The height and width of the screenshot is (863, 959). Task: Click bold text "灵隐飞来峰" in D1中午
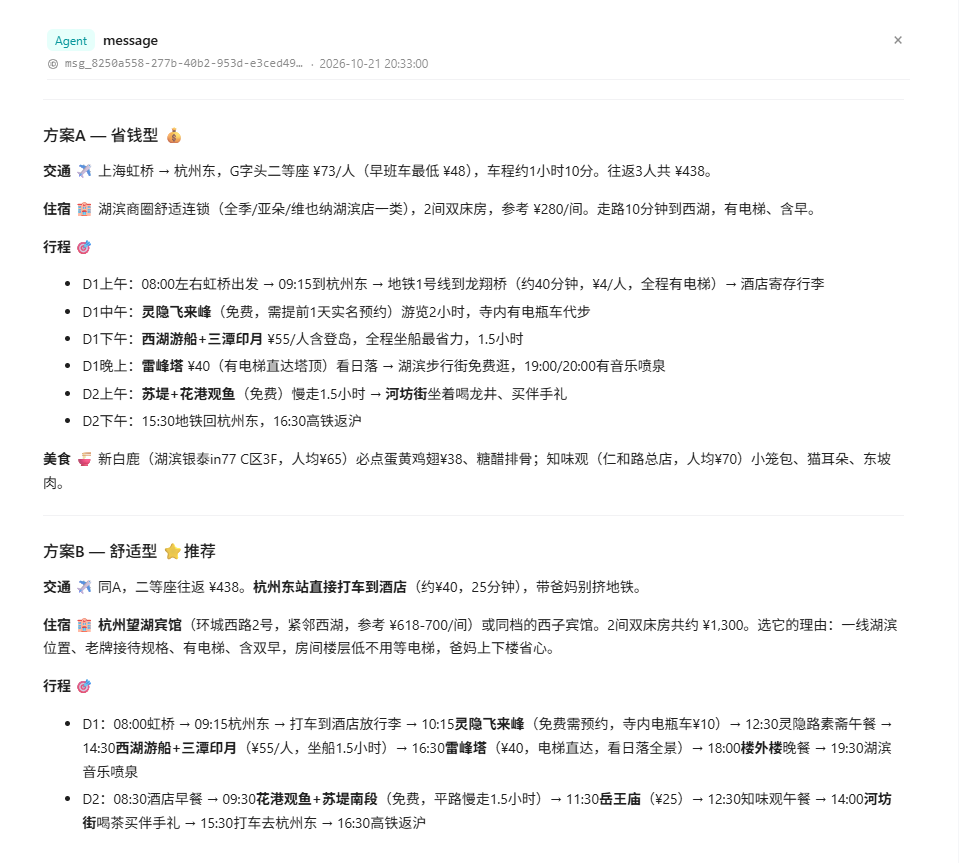tap(177, 312)
